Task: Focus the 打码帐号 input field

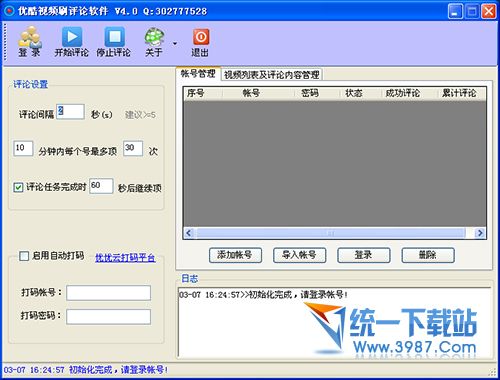Action: pyautogui.click(x=108, y=293)
